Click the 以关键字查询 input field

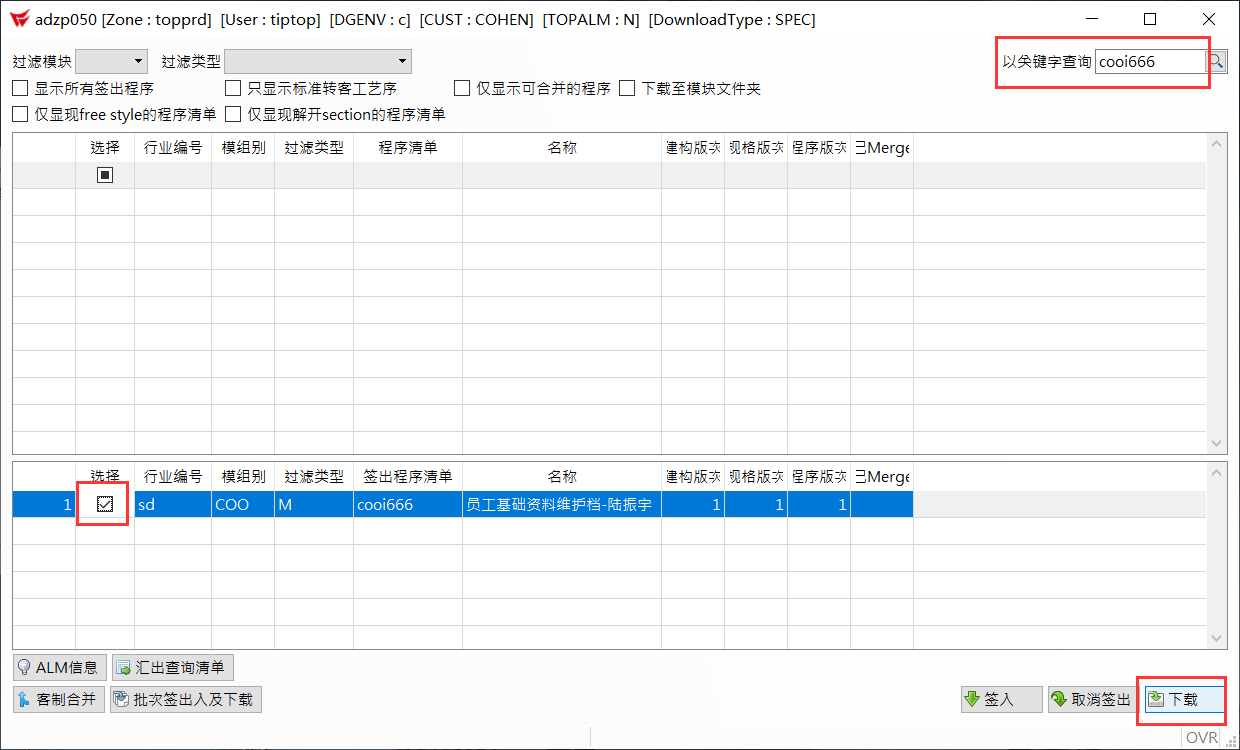pyautogui.click(x=1150, y=61)
